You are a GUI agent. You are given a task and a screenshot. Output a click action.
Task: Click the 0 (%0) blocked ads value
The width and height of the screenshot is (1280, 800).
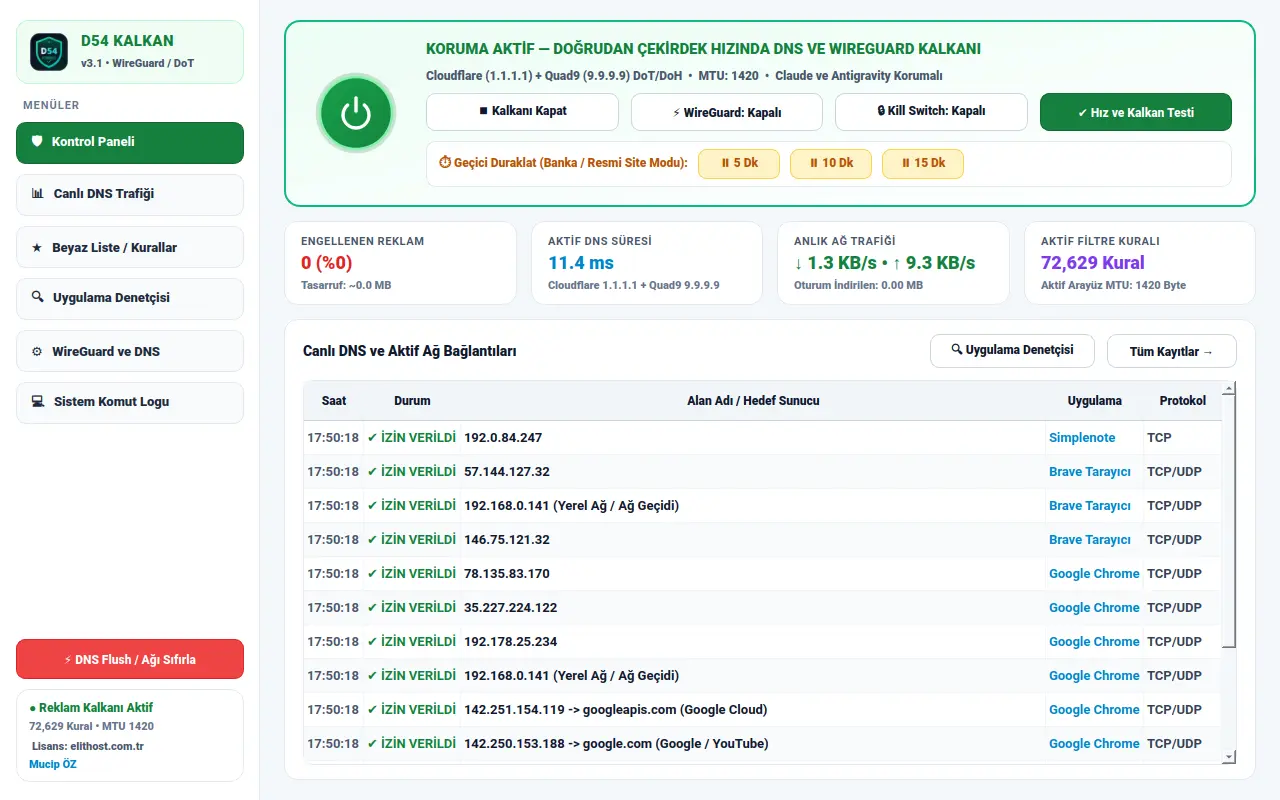tap(327, 263)
